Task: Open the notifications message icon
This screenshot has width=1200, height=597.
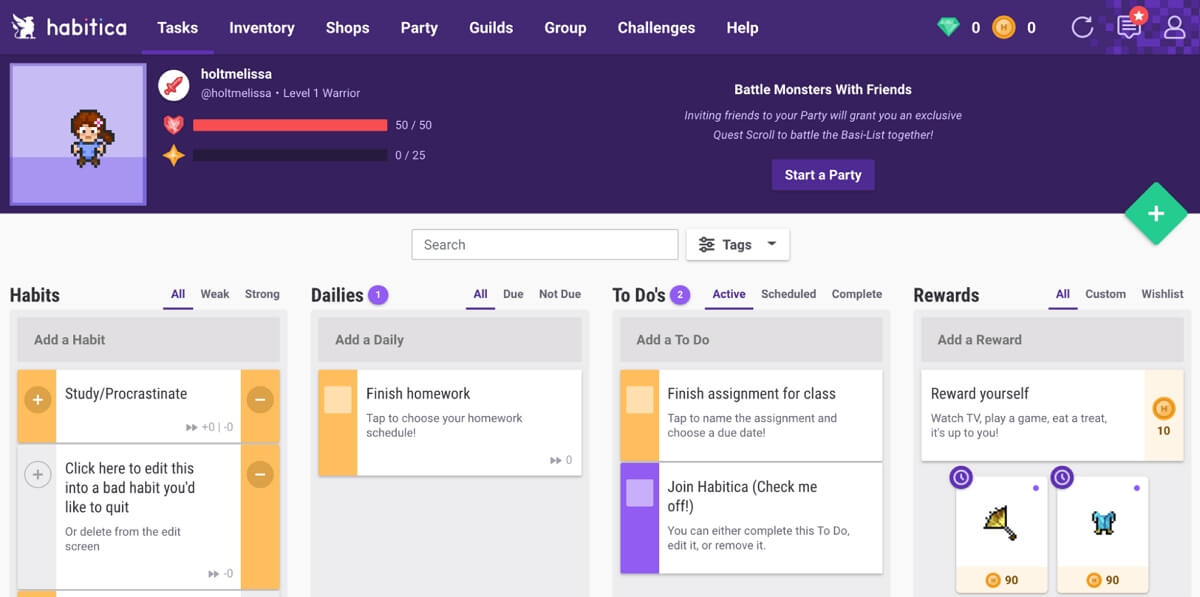Action: coord(1129,26)
